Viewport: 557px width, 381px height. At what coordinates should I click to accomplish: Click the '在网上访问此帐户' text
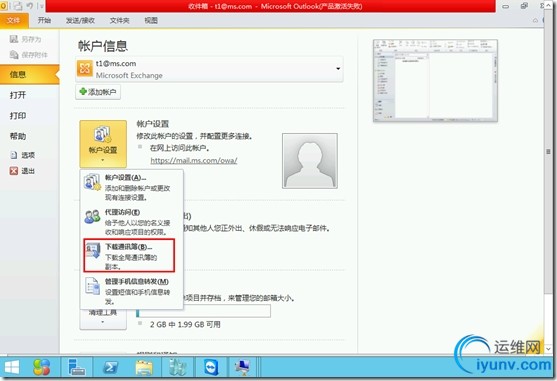point(179,148)
